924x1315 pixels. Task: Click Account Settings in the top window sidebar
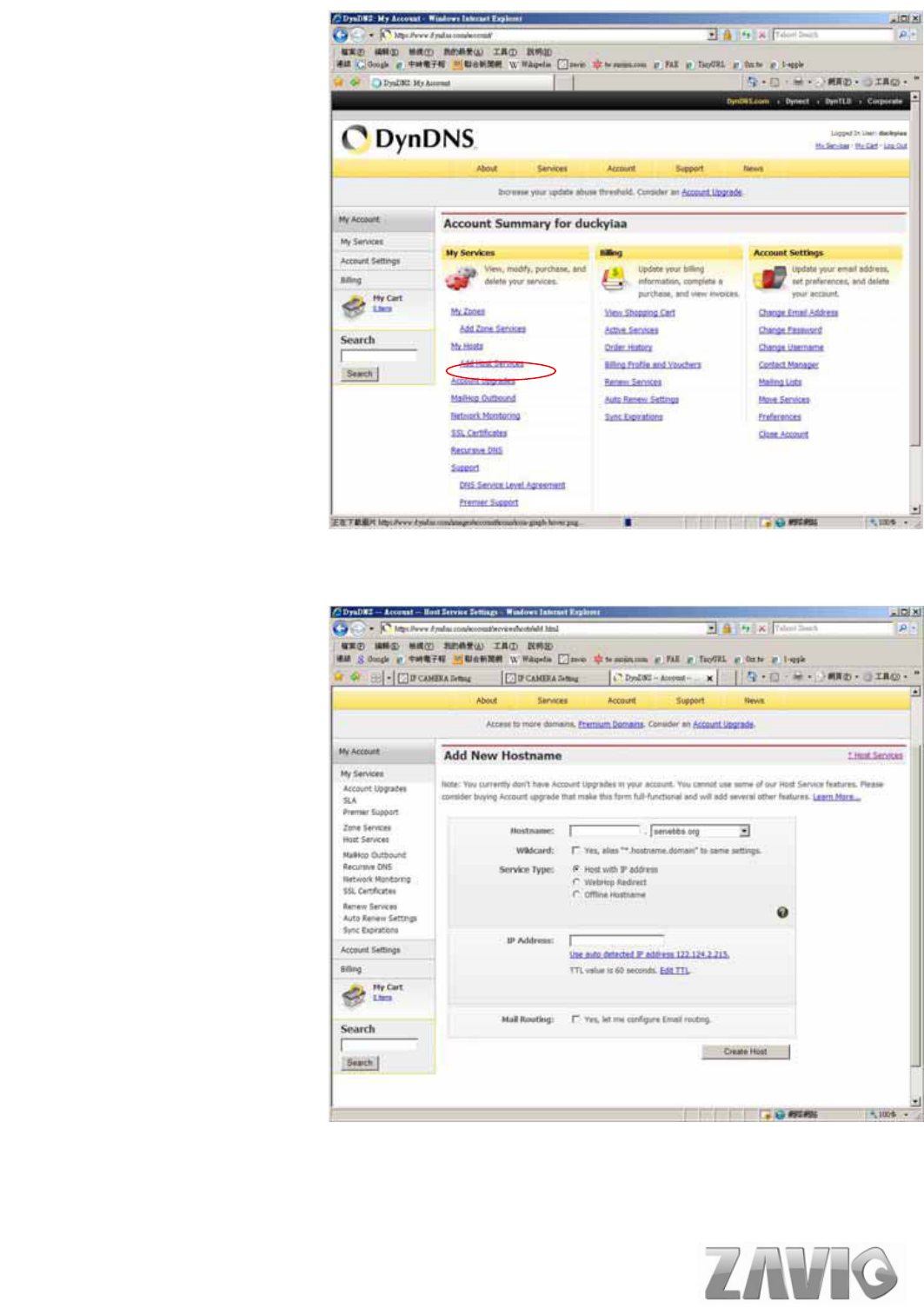[370, 261]
